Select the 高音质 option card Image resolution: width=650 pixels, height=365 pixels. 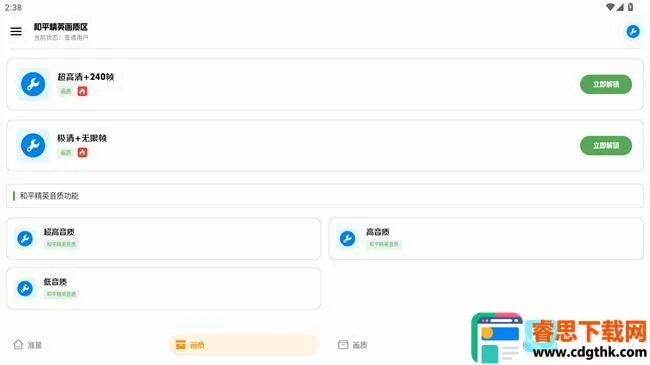point(486,238)
